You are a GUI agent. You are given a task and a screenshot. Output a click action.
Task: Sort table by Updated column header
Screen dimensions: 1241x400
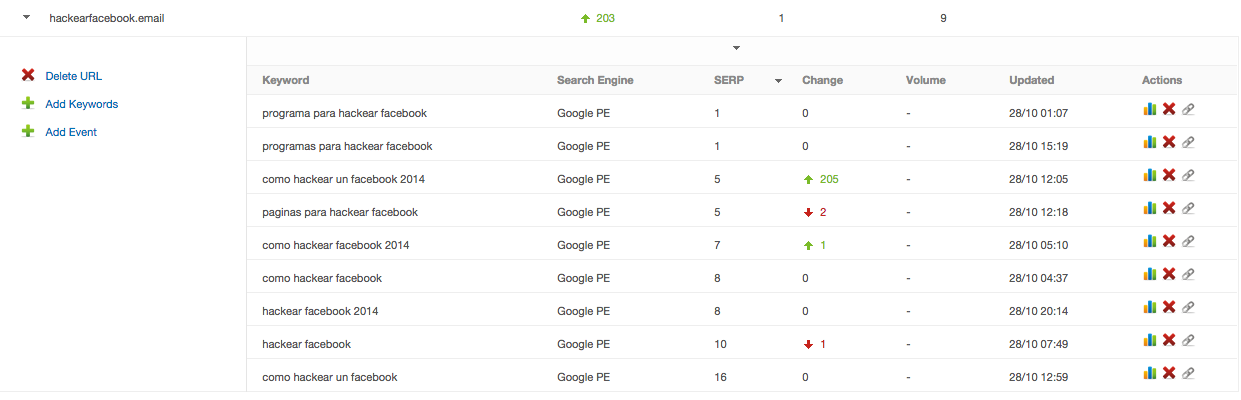1031,80
